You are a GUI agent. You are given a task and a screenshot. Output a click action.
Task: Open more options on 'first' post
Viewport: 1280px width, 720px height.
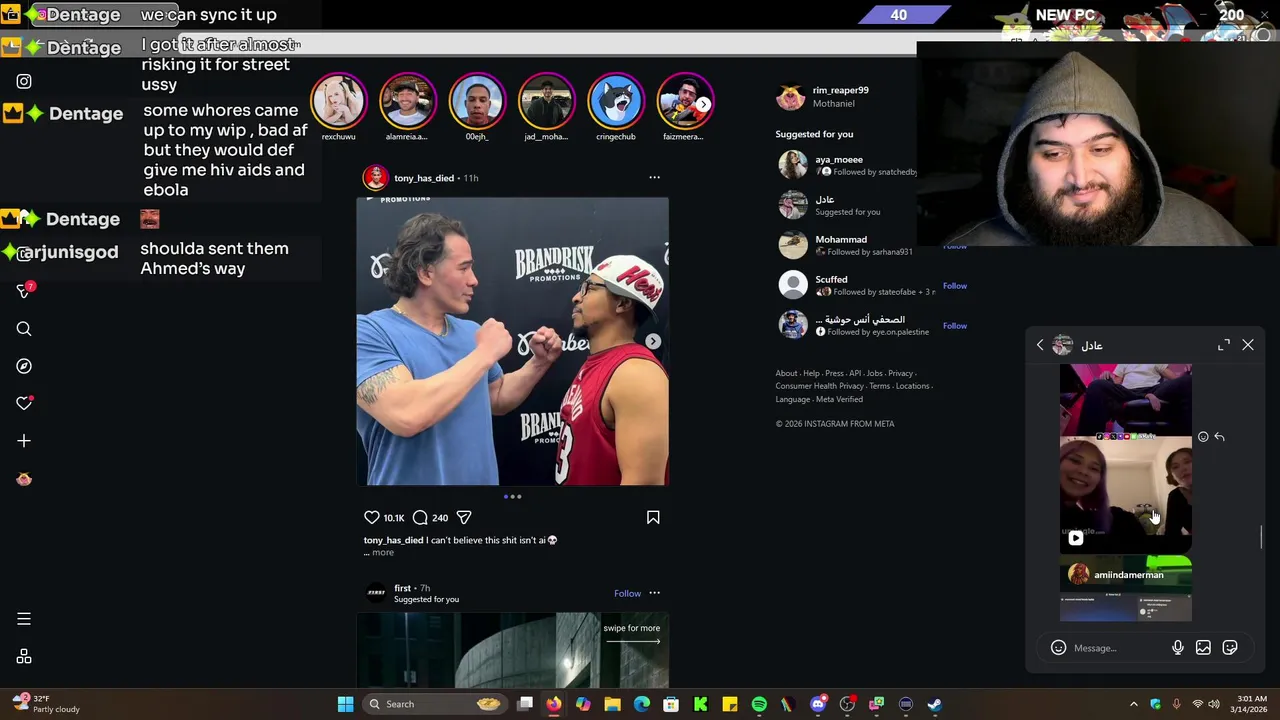654,593
